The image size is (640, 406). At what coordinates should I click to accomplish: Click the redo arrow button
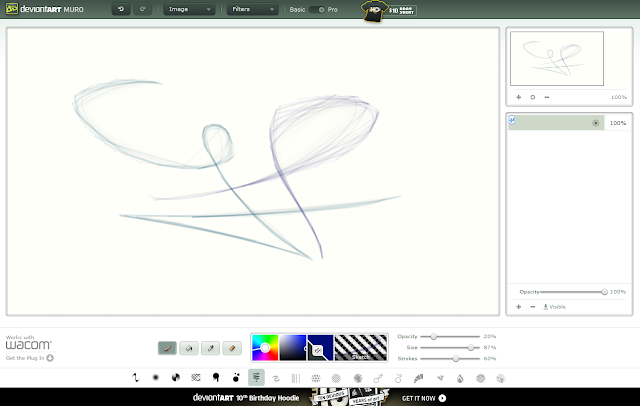point(142,9)
